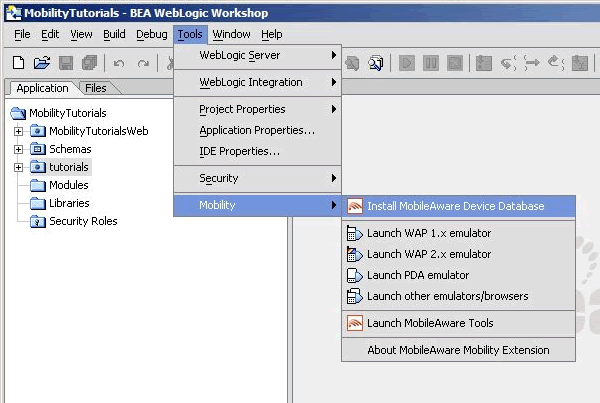This screenshot has width=600, height=403.
Task: Open the Edit menu
Action: coord(50,34)
